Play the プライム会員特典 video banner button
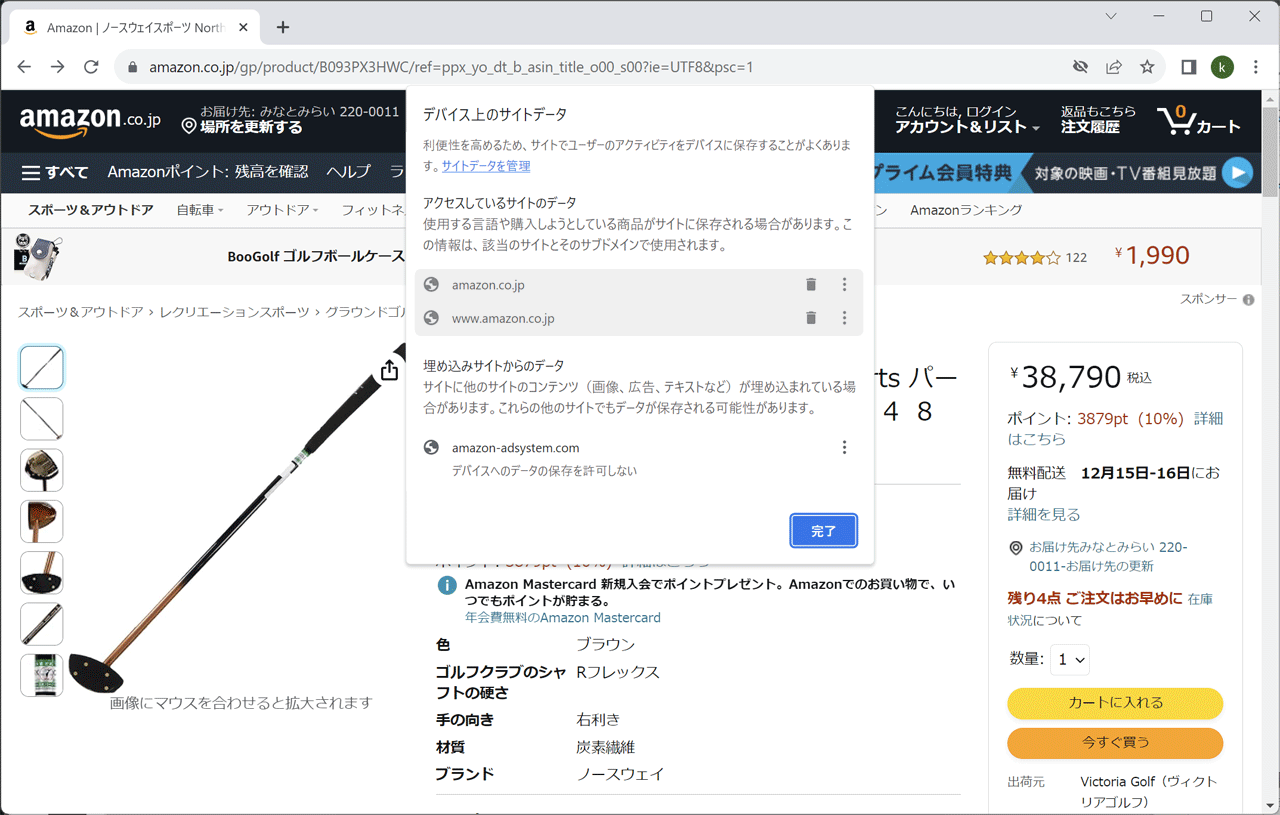Screen dimensions: 1280x815 1238,172
